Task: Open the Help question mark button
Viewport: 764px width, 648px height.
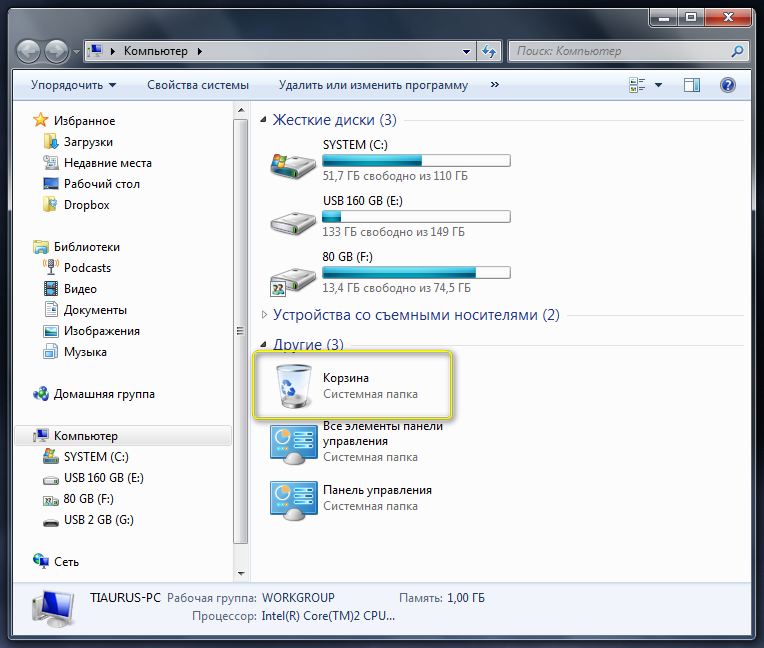Action: point(727,85)
